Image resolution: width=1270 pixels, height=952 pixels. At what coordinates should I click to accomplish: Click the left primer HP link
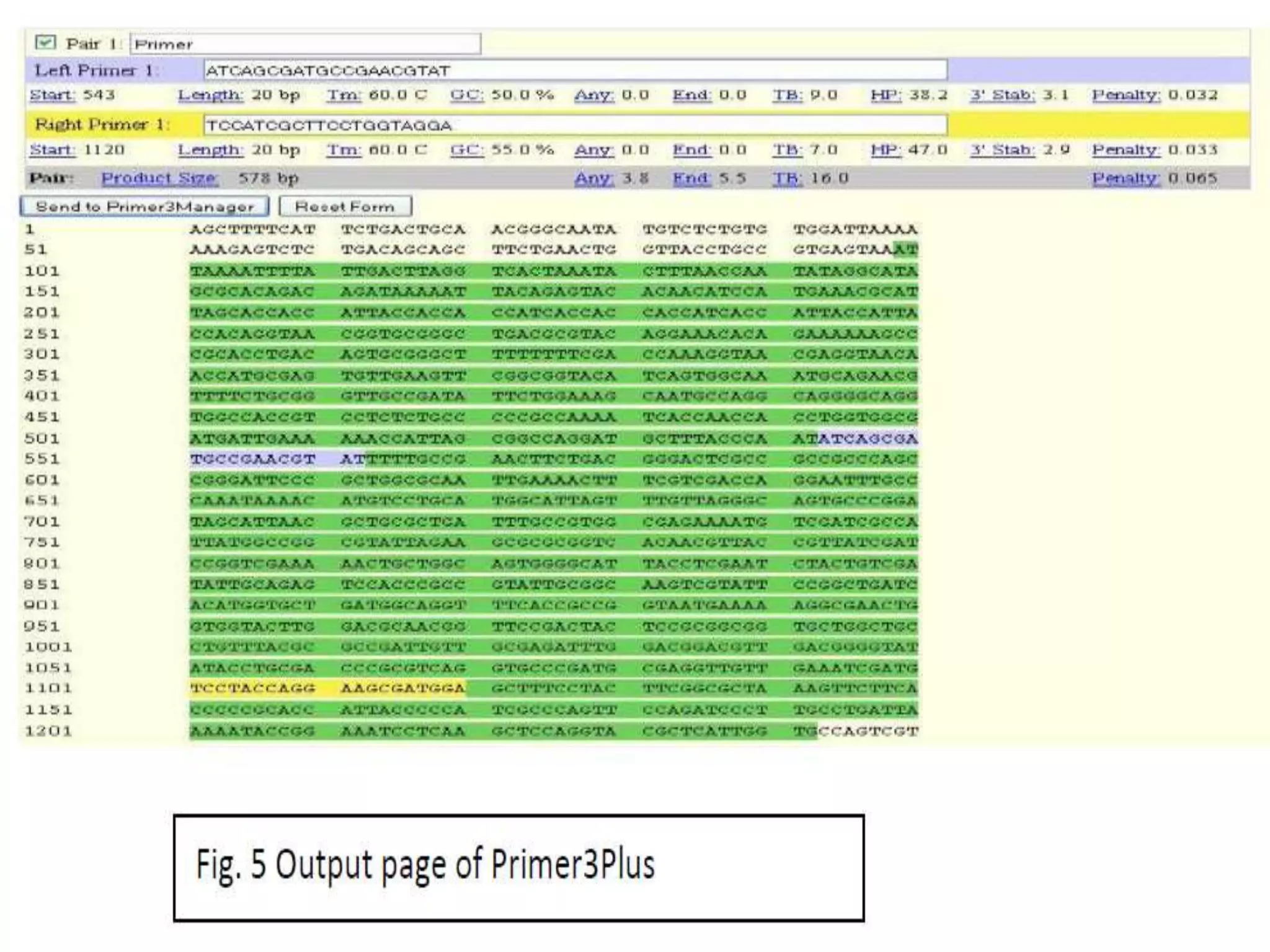(x=886, y=95)
